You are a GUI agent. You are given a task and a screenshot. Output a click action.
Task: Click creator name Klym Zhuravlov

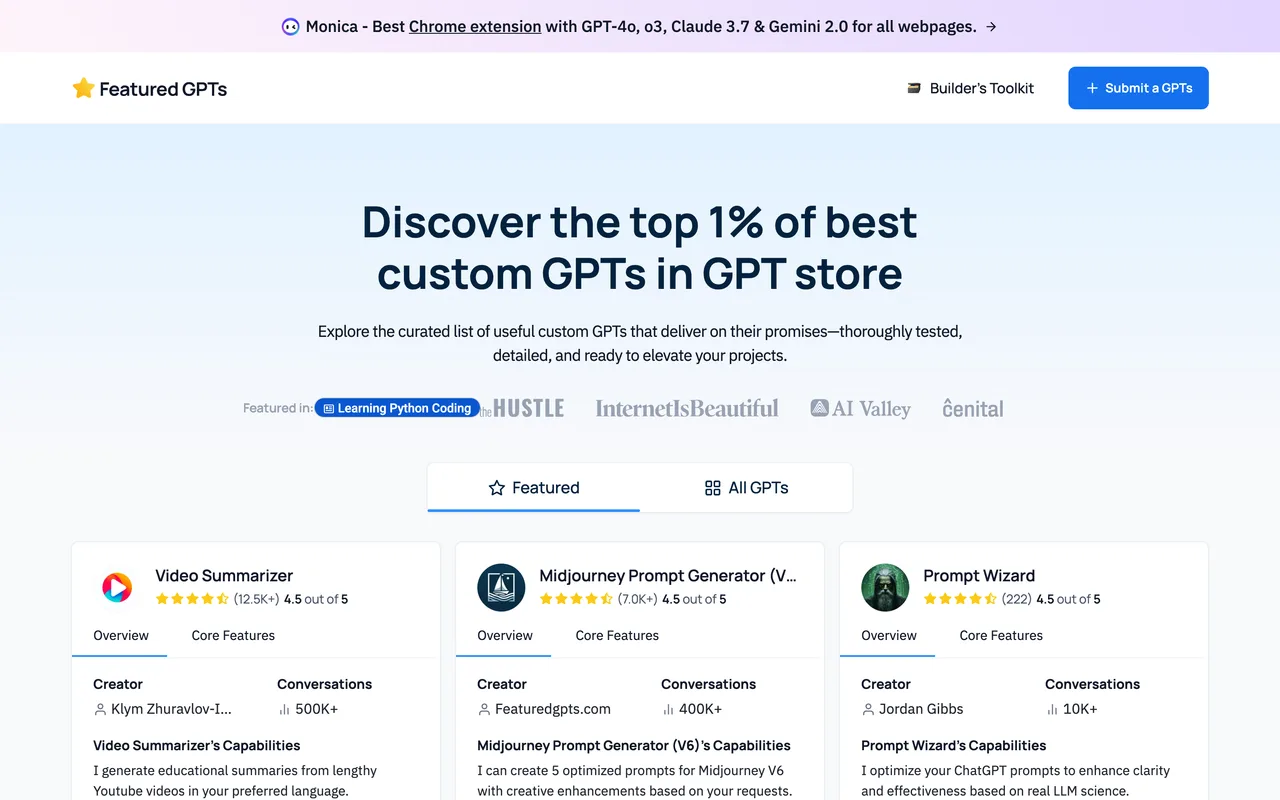pos(171,709)
